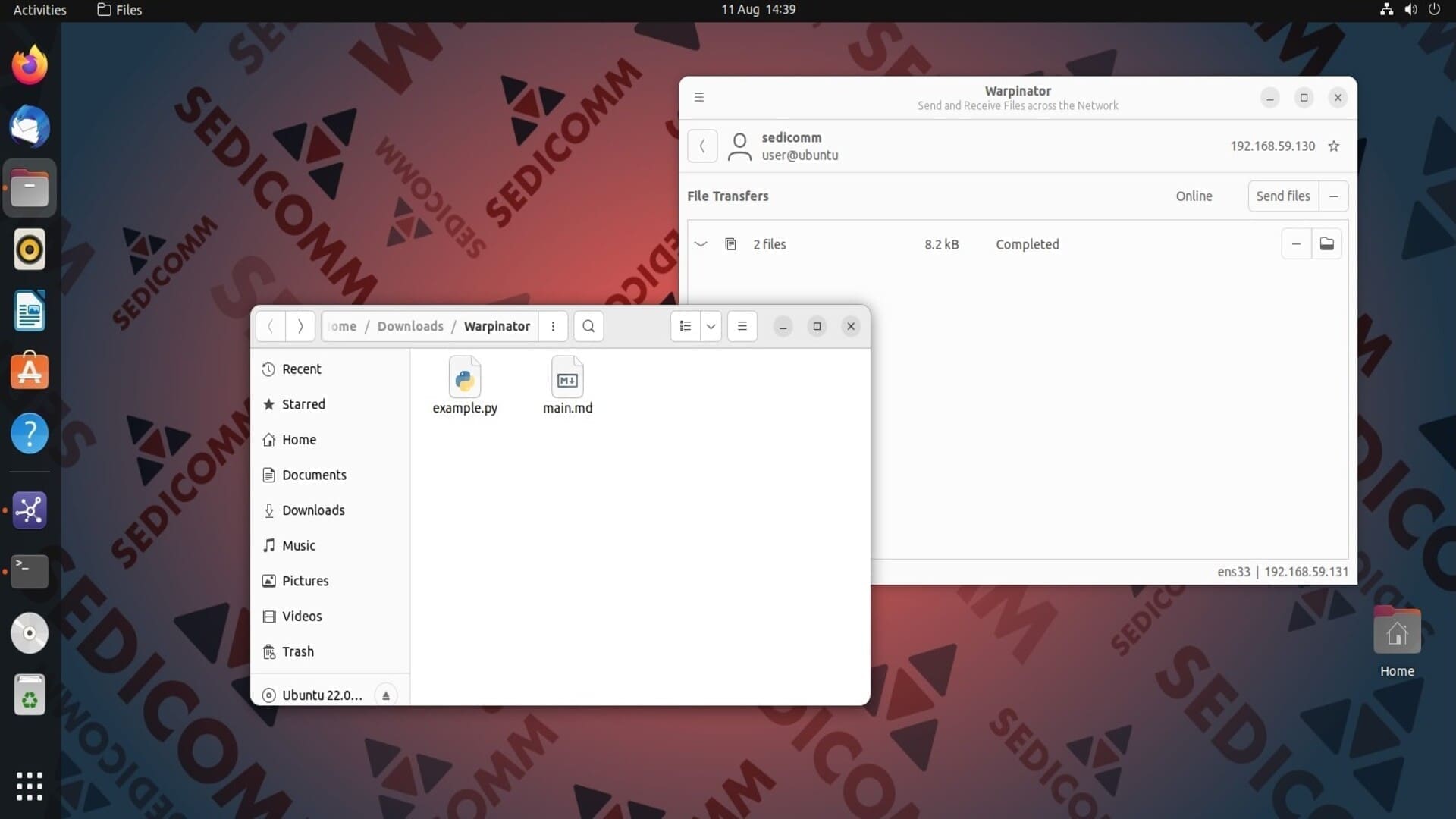
Task: Open the path bar three-dot menu
Action: pos(553,326)
